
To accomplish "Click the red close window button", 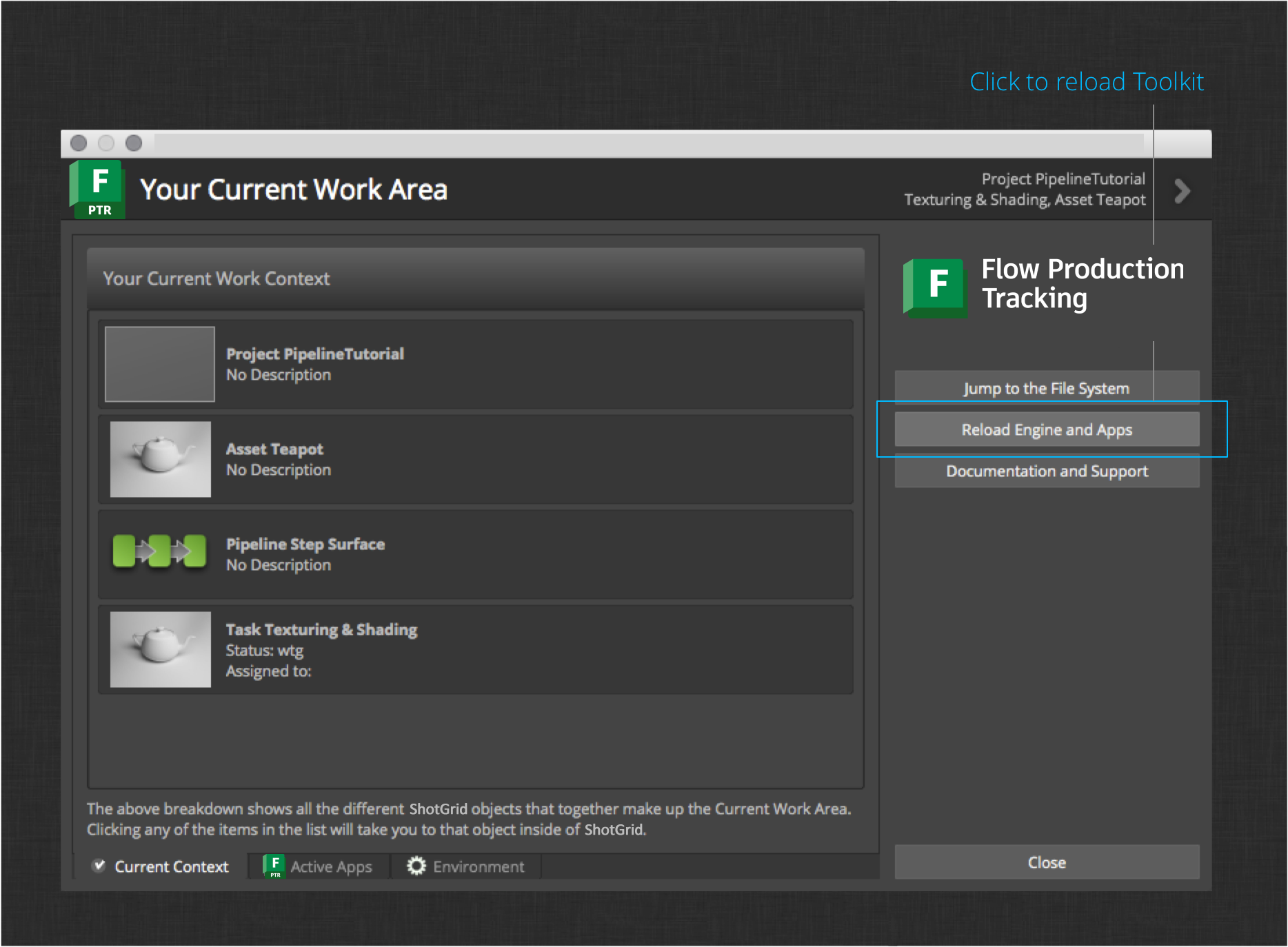I will (x=79, y=143).
